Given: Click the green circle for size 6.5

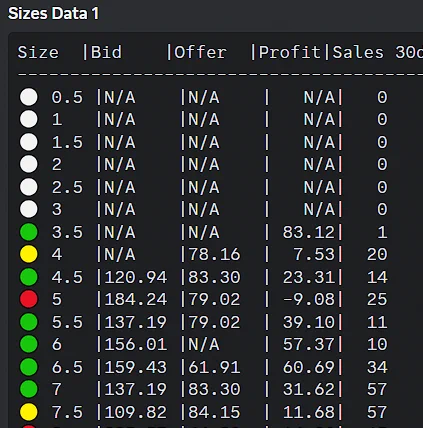Looking at the screenshot, I should [29, 367].
